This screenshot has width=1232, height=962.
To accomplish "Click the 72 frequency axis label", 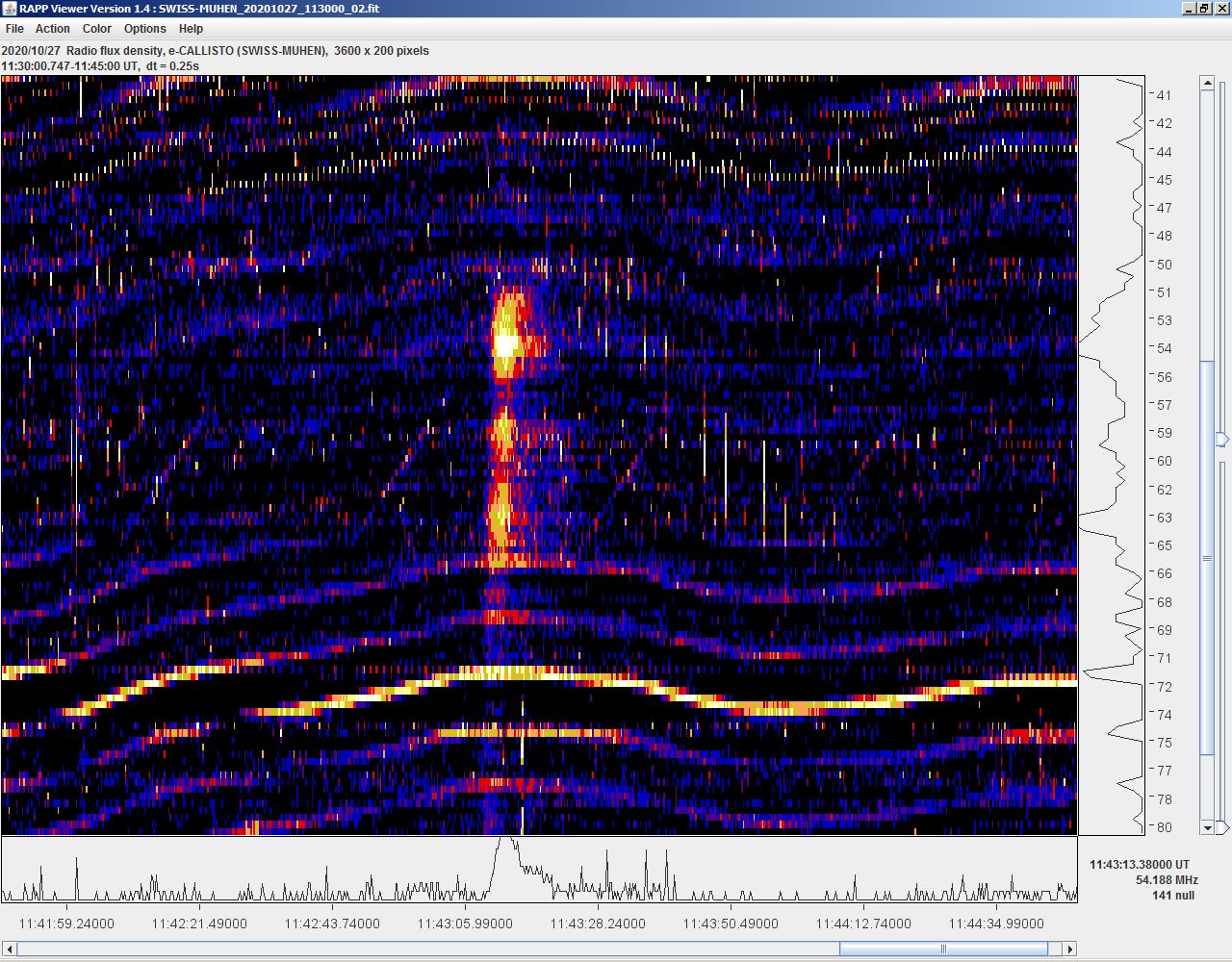I will [1165, 687].
